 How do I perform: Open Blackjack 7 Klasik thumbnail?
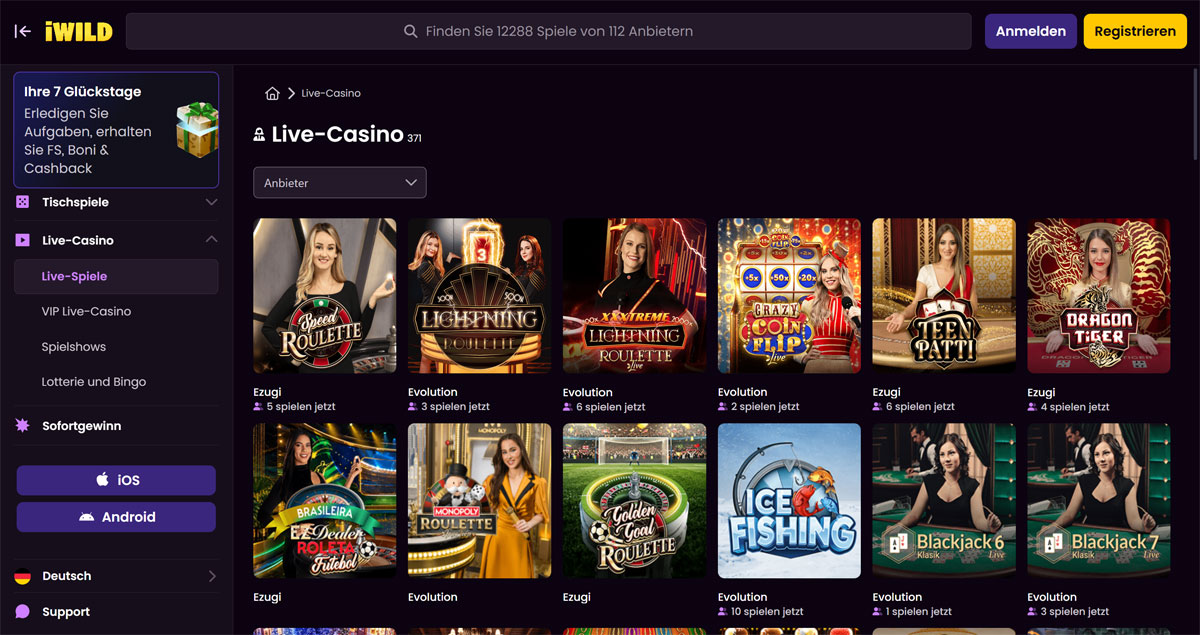coord(1098,501)
